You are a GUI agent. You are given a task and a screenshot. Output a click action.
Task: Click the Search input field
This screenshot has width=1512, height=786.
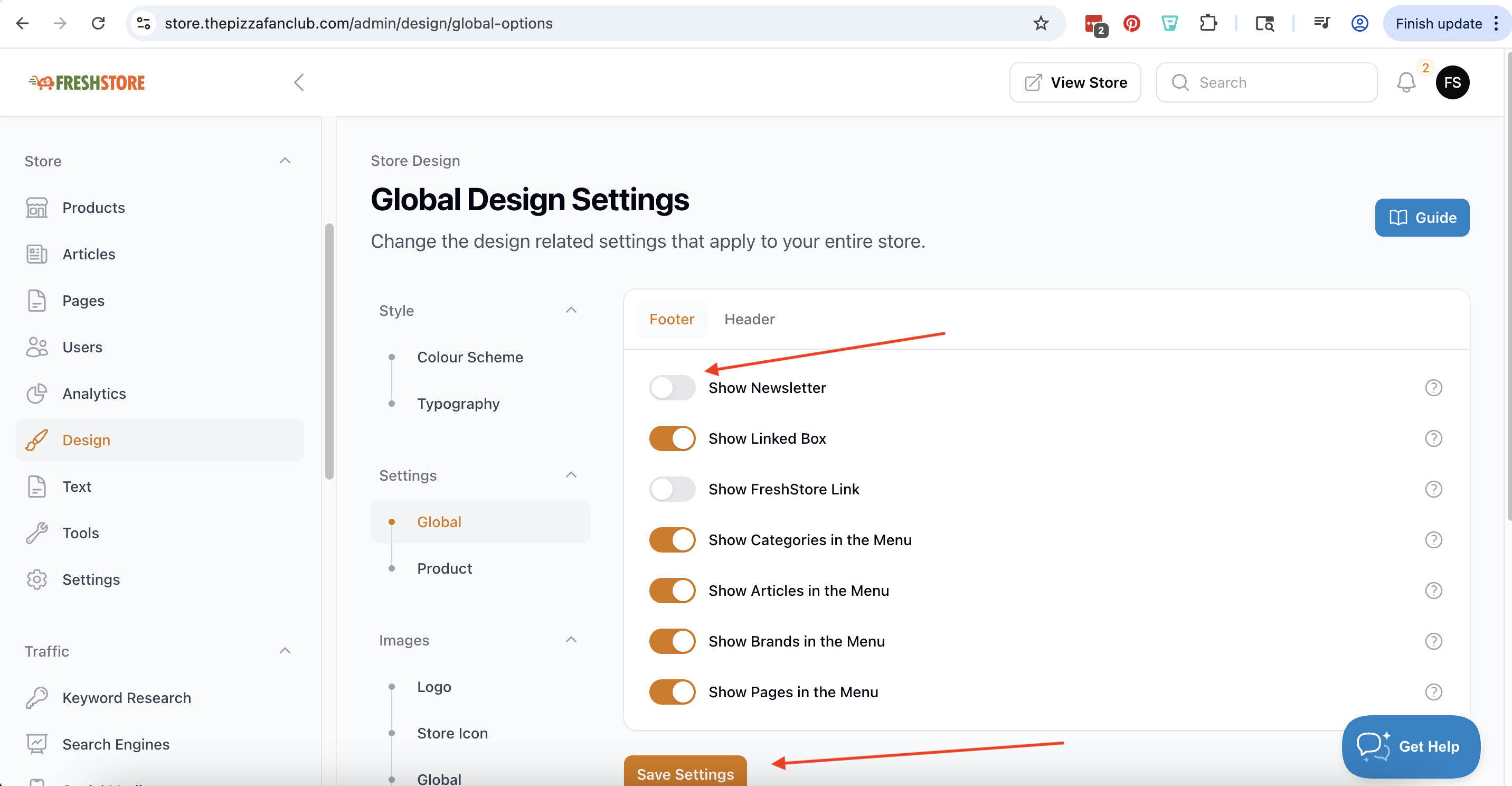click(x=1274, y=82)
